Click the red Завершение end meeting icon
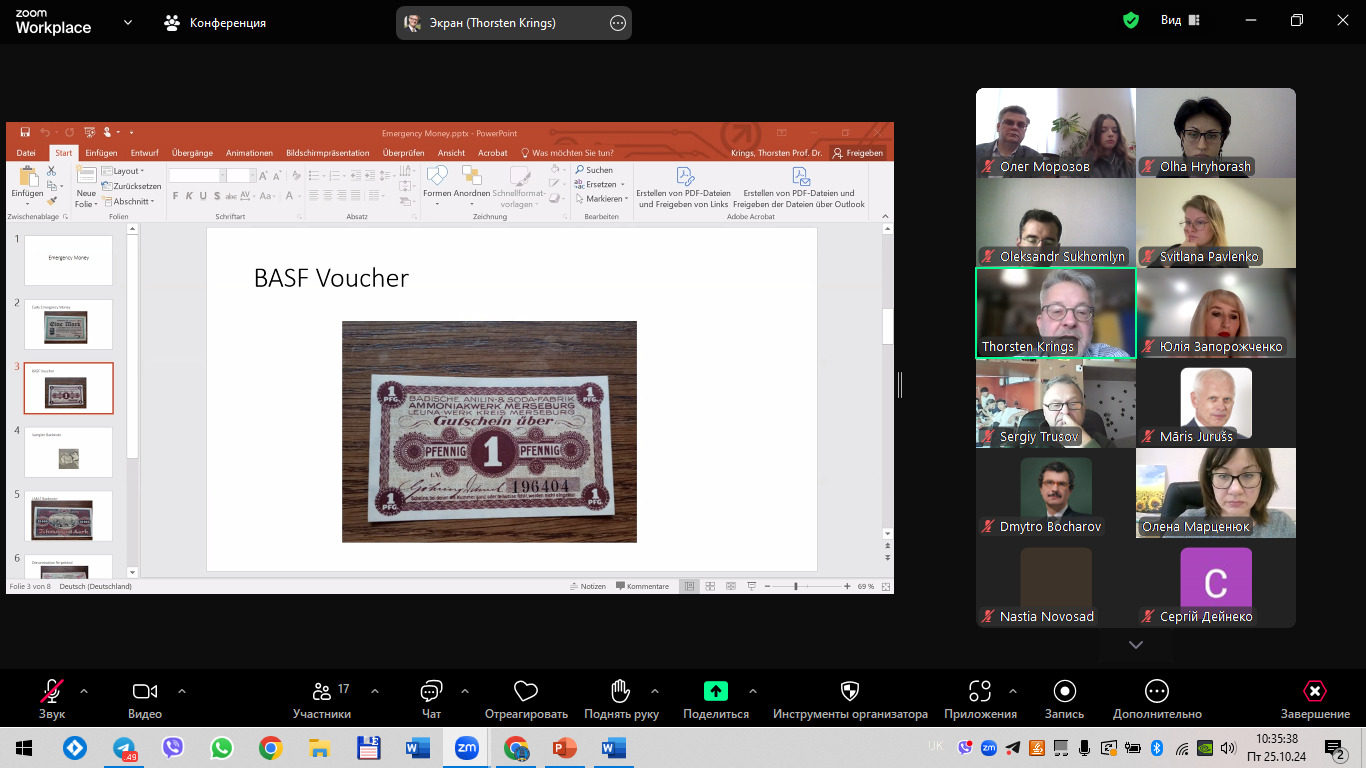The image size is (1366, 768). pos(1315,691)
